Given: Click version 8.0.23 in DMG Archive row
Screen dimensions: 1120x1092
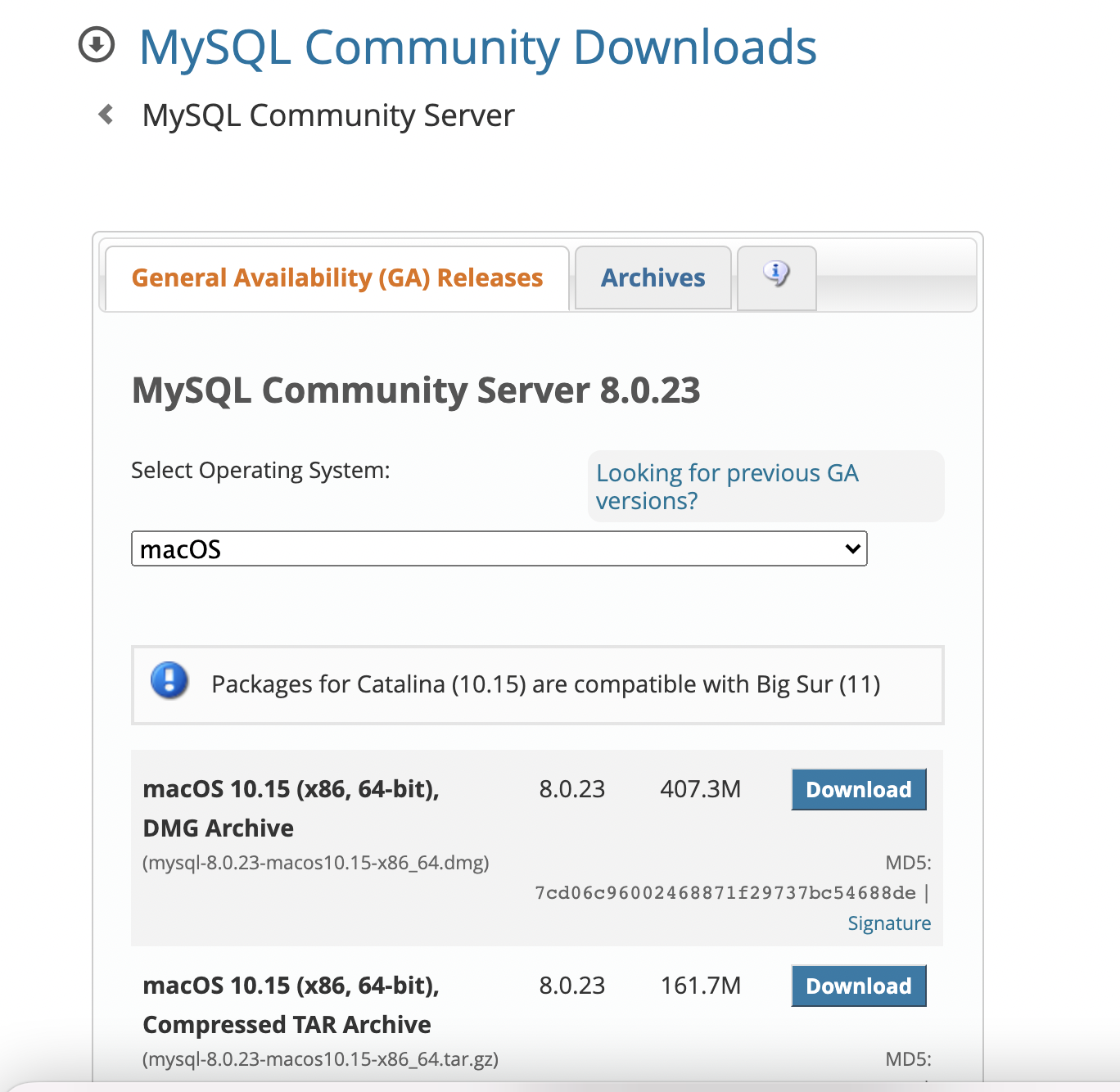Looking at the screenshot, I should pos(571,789).
